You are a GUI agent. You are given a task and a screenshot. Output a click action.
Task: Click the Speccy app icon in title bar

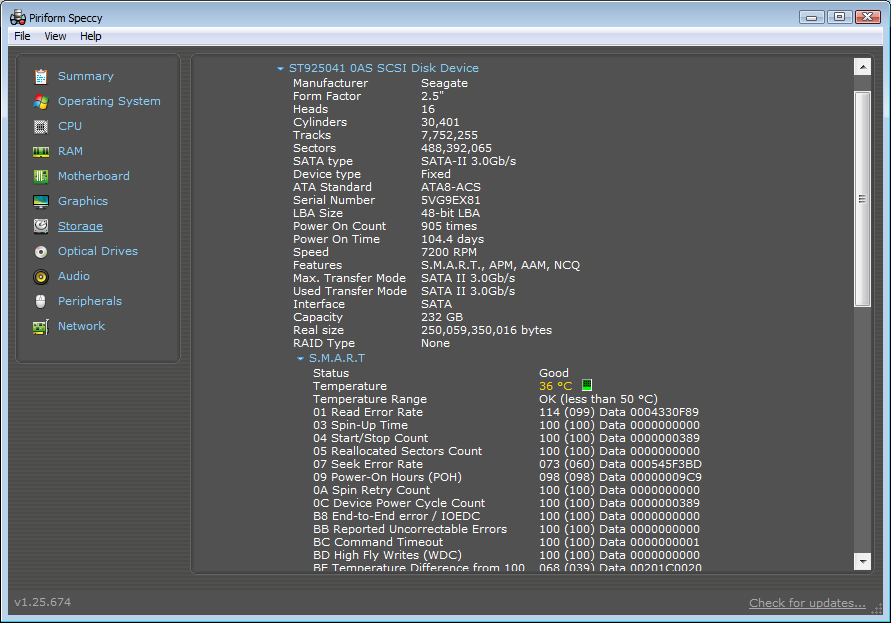[18, 18]
